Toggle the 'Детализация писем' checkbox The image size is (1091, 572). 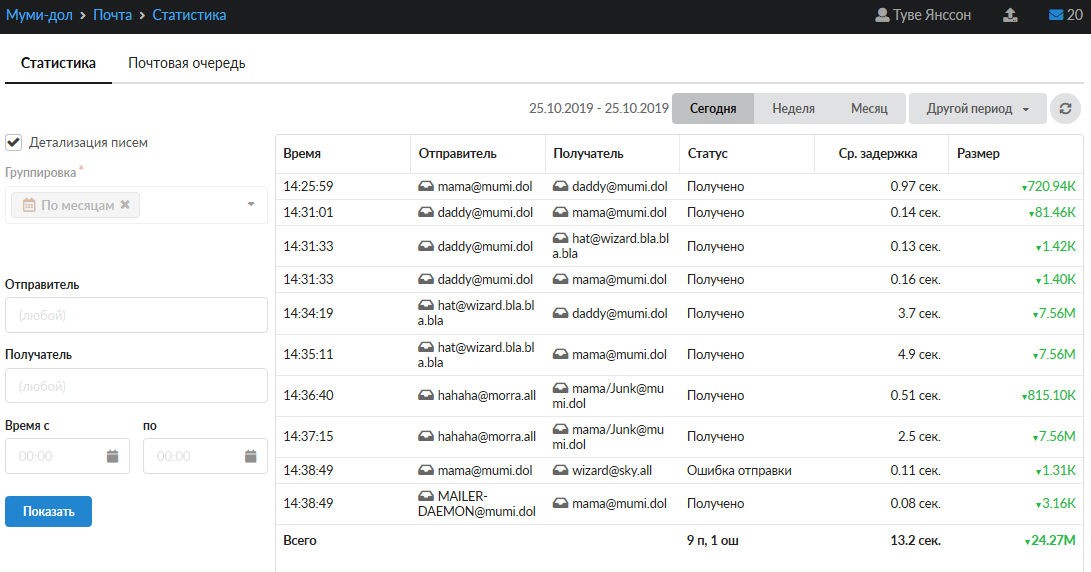(14, 143)
